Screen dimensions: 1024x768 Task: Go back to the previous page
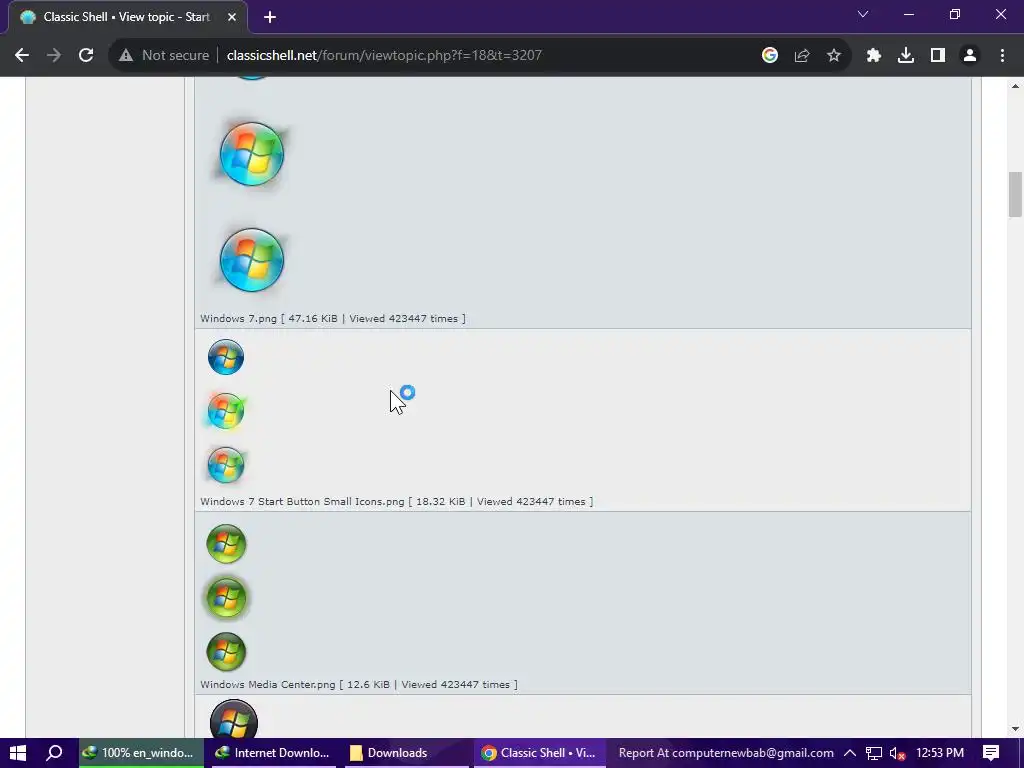pyautogui.click(x=22, y=56)
